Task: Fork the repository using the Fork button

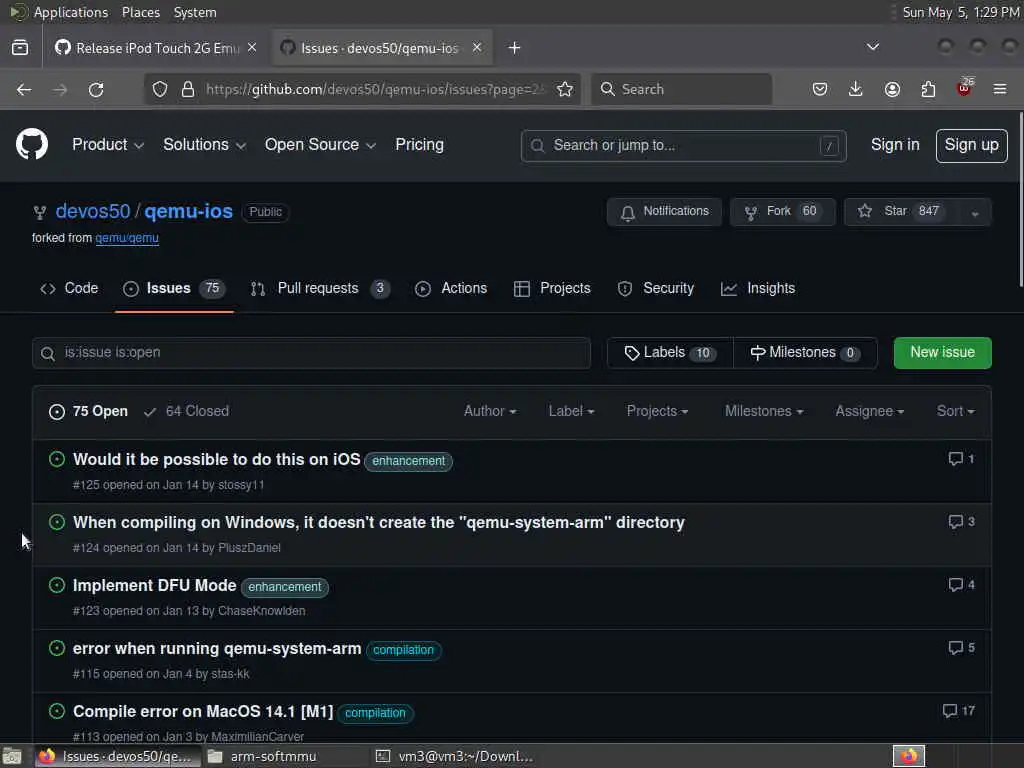Action: click(x=782, y=212)
